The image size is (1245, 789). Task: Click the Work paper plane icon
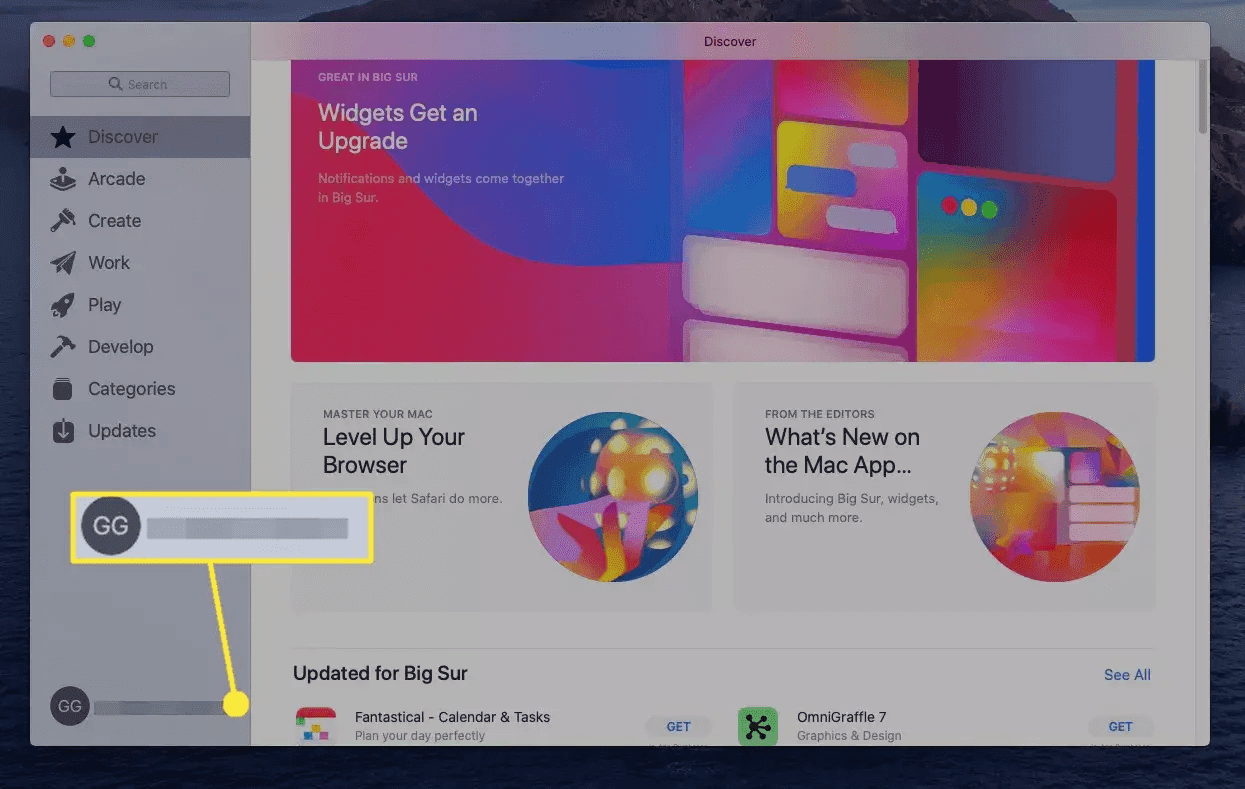(63, 263)
